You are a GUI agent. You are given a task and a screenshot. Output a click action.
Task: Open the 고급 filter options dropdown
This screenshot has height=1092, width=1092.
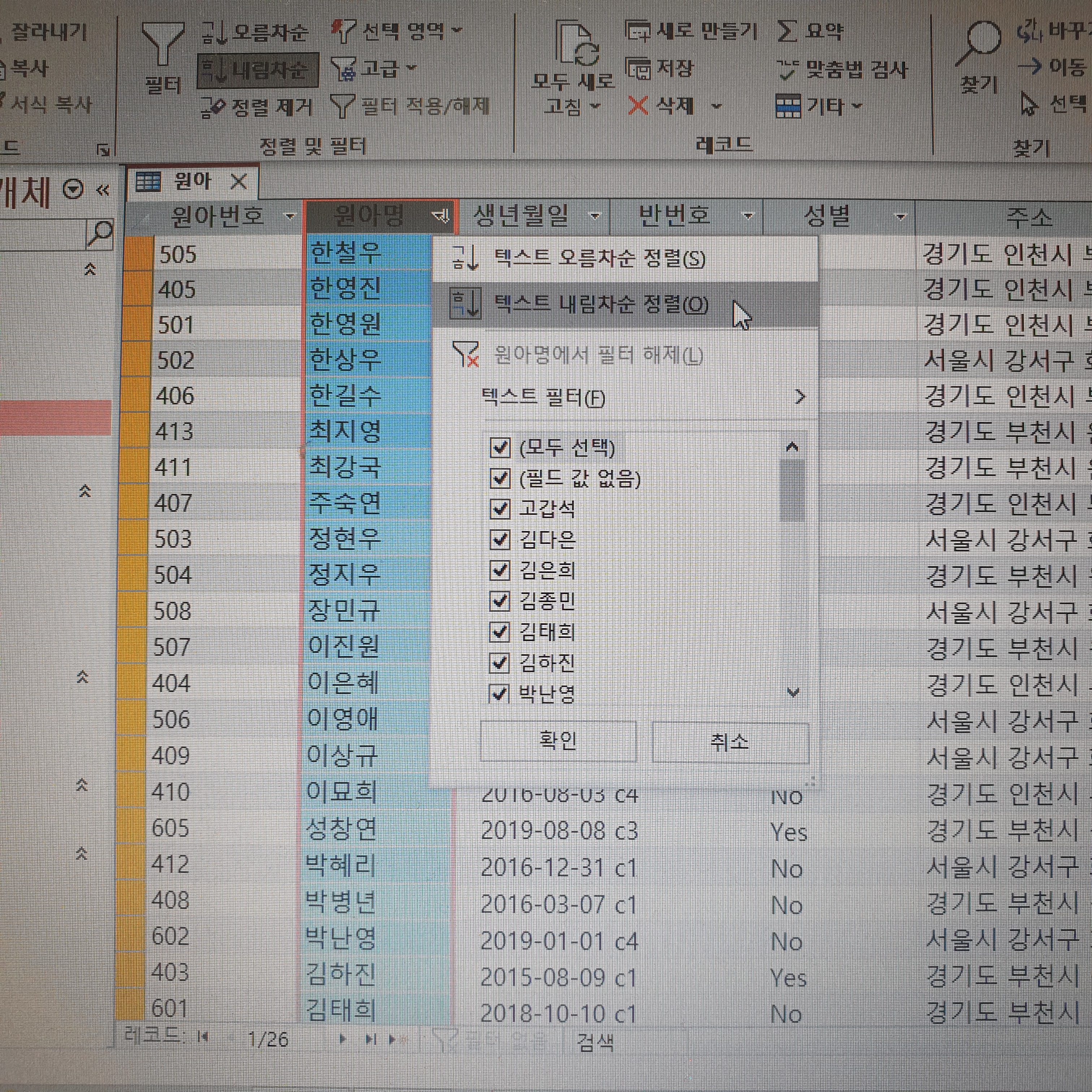(411, 68)
